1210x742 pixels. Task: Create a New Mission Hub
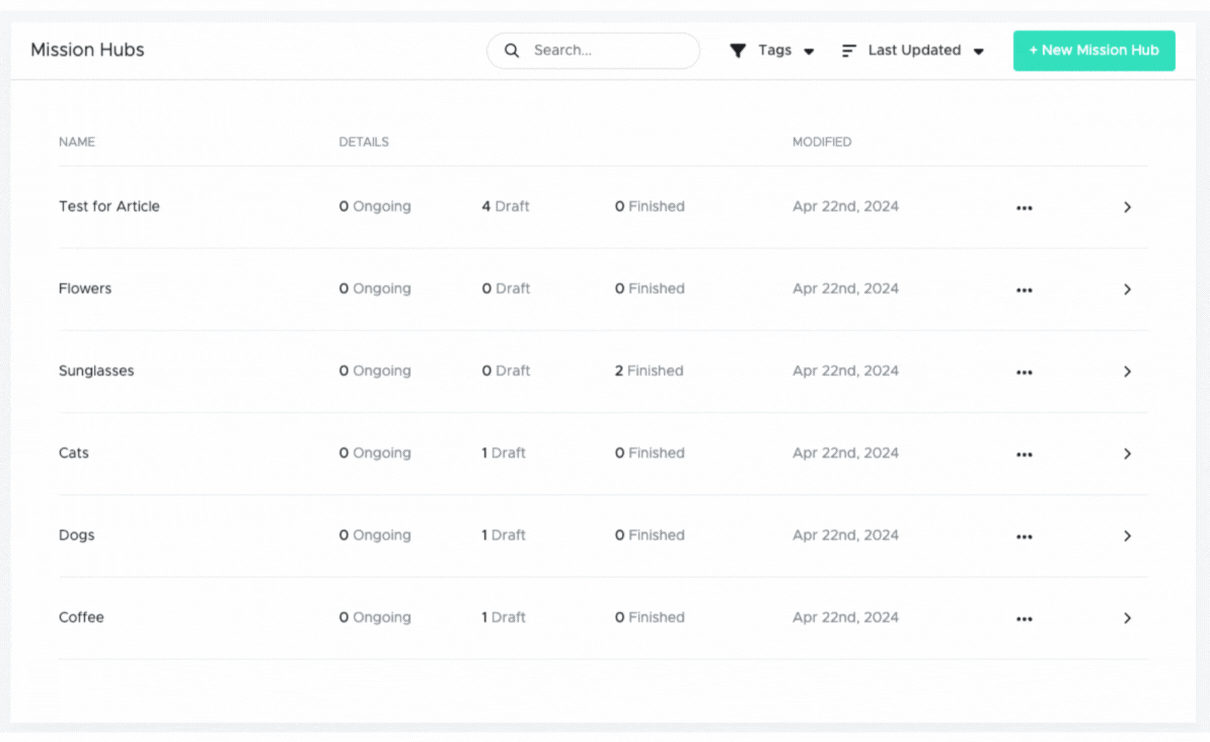tap(1094, 50)
